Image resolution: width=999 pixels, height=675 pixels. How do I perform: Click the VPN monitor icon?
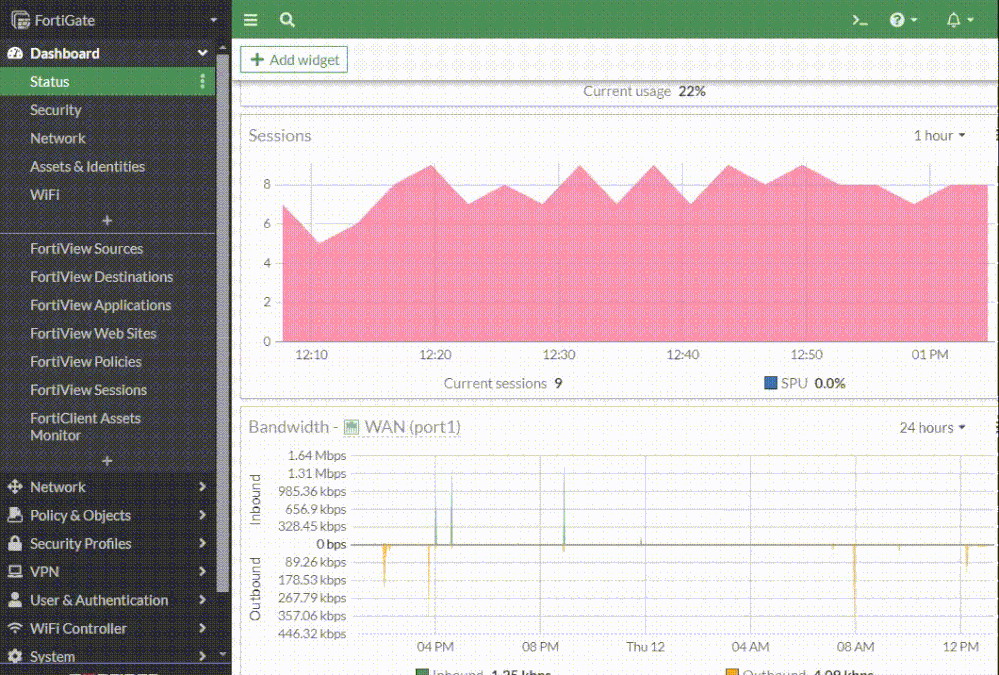[15, 572]
